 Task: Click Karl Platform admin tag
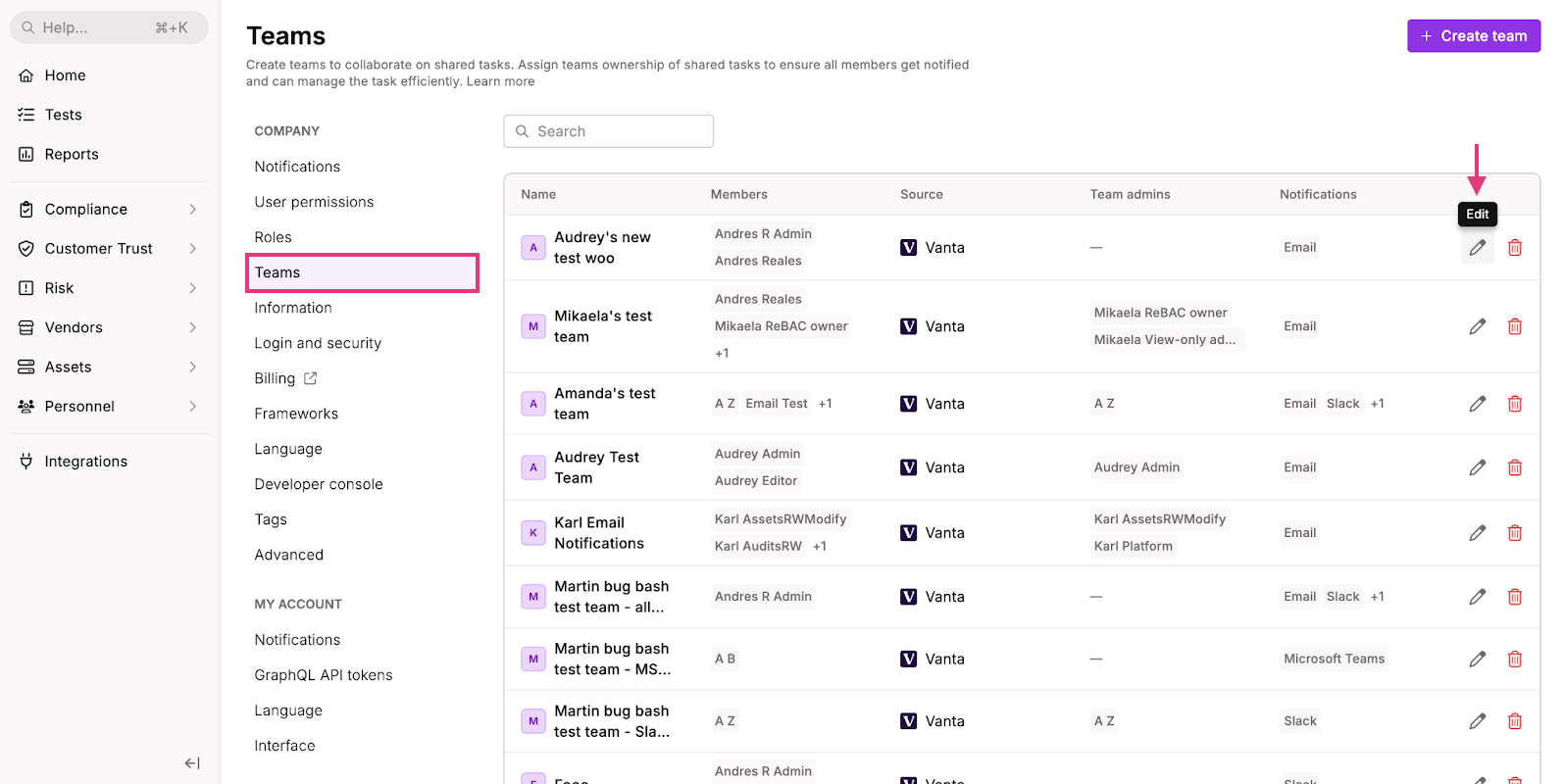click(x=1133, y=547)
